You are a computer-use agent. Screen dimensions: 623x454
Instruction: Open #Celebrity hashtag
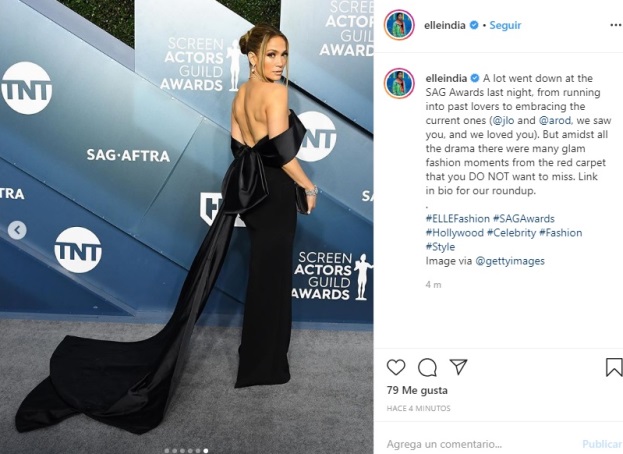(x=511, y=232)
